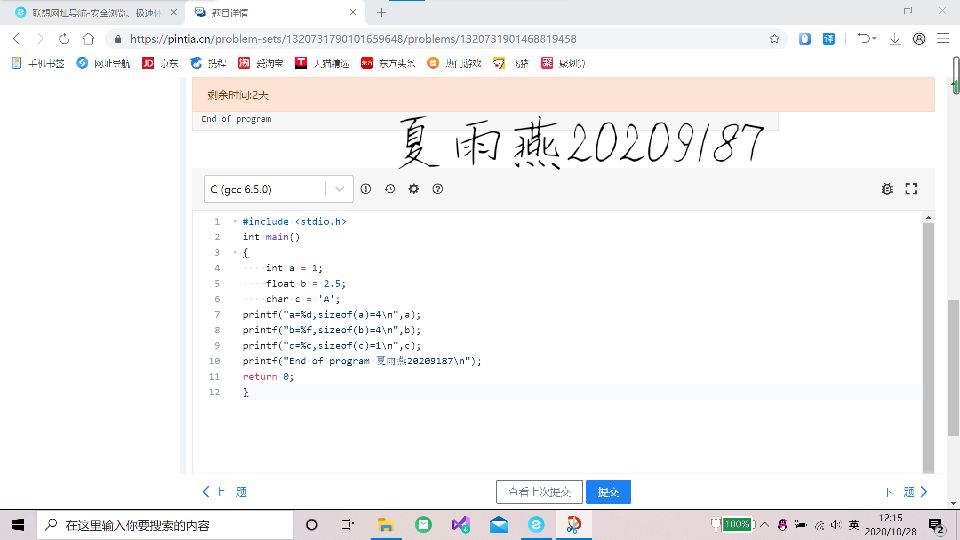Reload the current page
The height and width of the screenshot is (540, 960).
[64, 39]
